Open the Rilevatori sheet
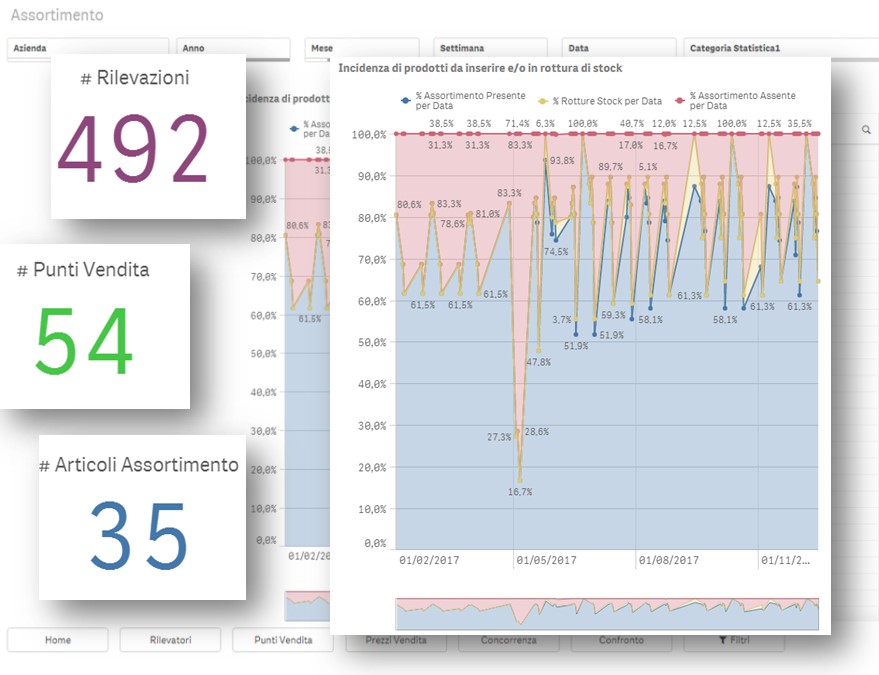The height and width of the screenshot is (675, 879). [x=170, y=640]
